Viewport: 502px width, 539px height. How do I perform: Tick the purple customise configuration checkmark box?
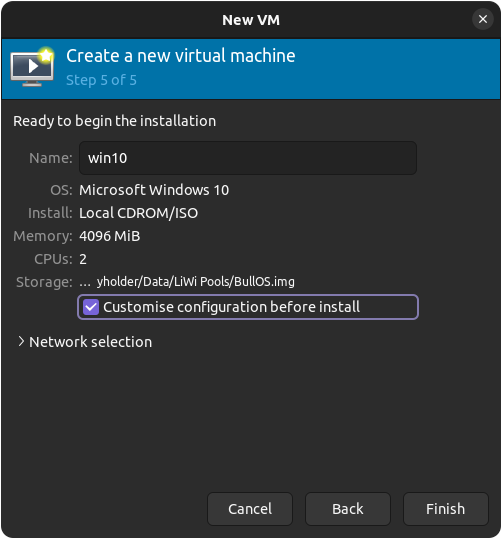[91, 307]
